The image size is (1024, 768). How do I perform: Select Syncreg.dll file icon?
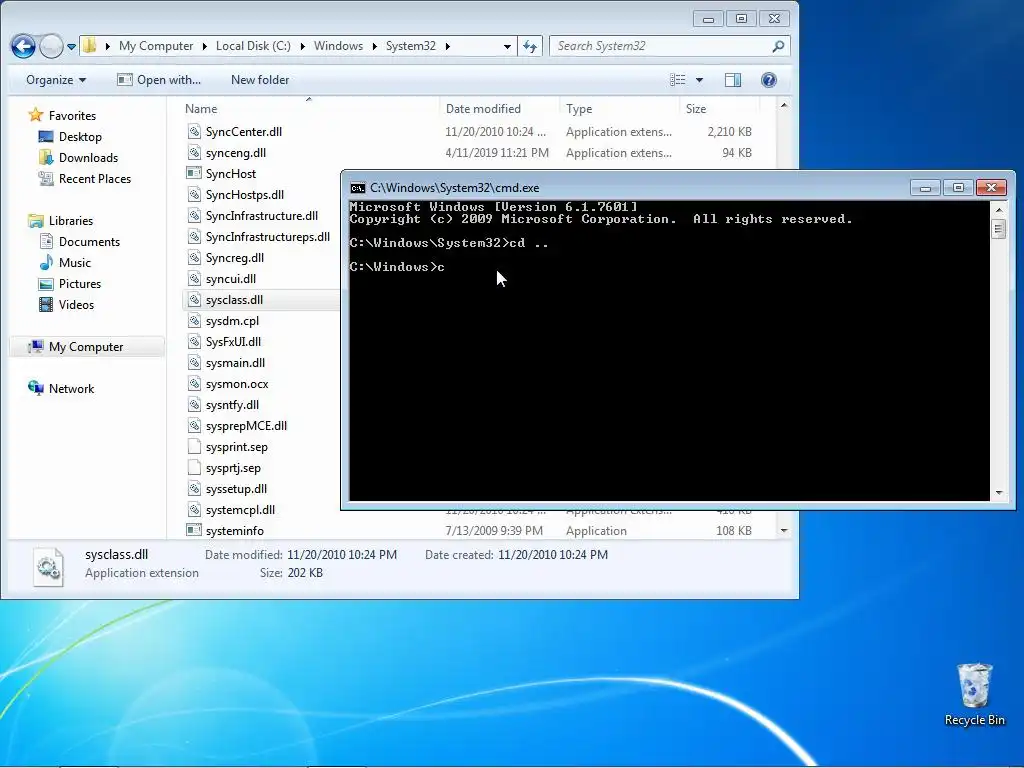[194, 257]
